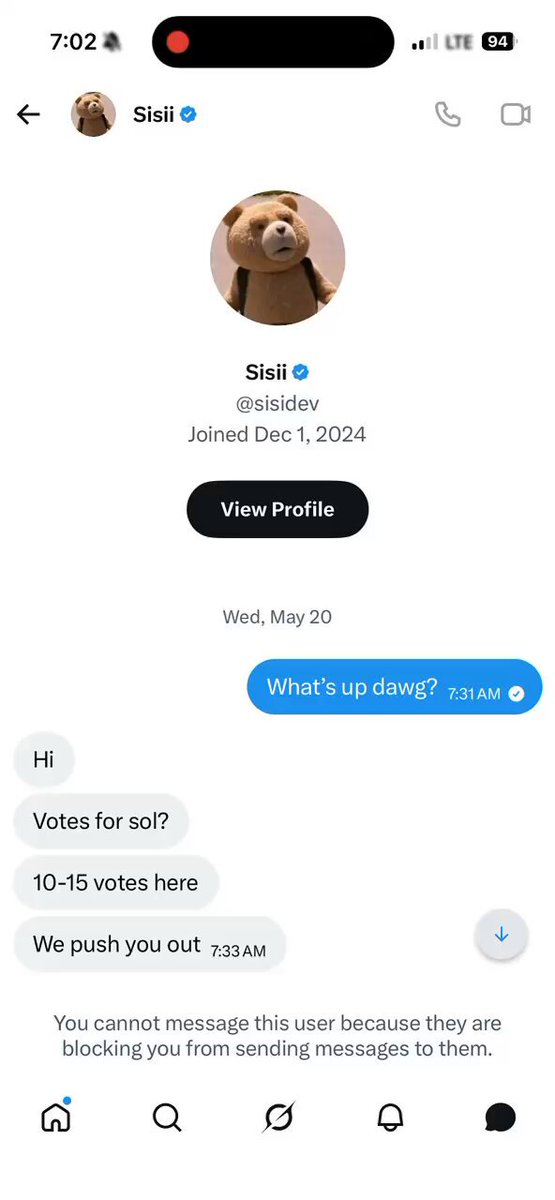555x1200 pixels.
Task: Open the Home tab icon
Action: (x=56, y=1115)
